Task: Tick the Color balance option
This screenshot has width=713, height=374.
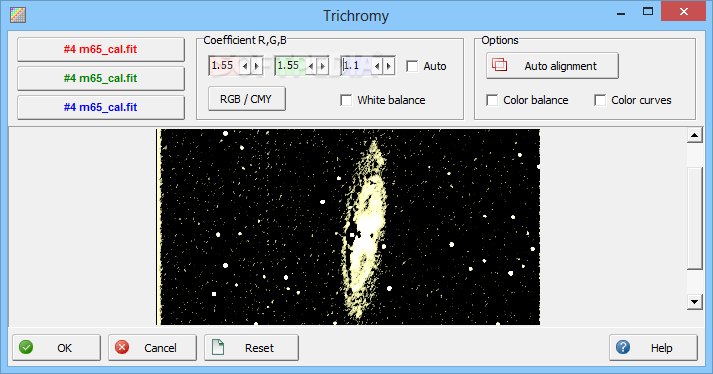Action: tap(492, 100)
